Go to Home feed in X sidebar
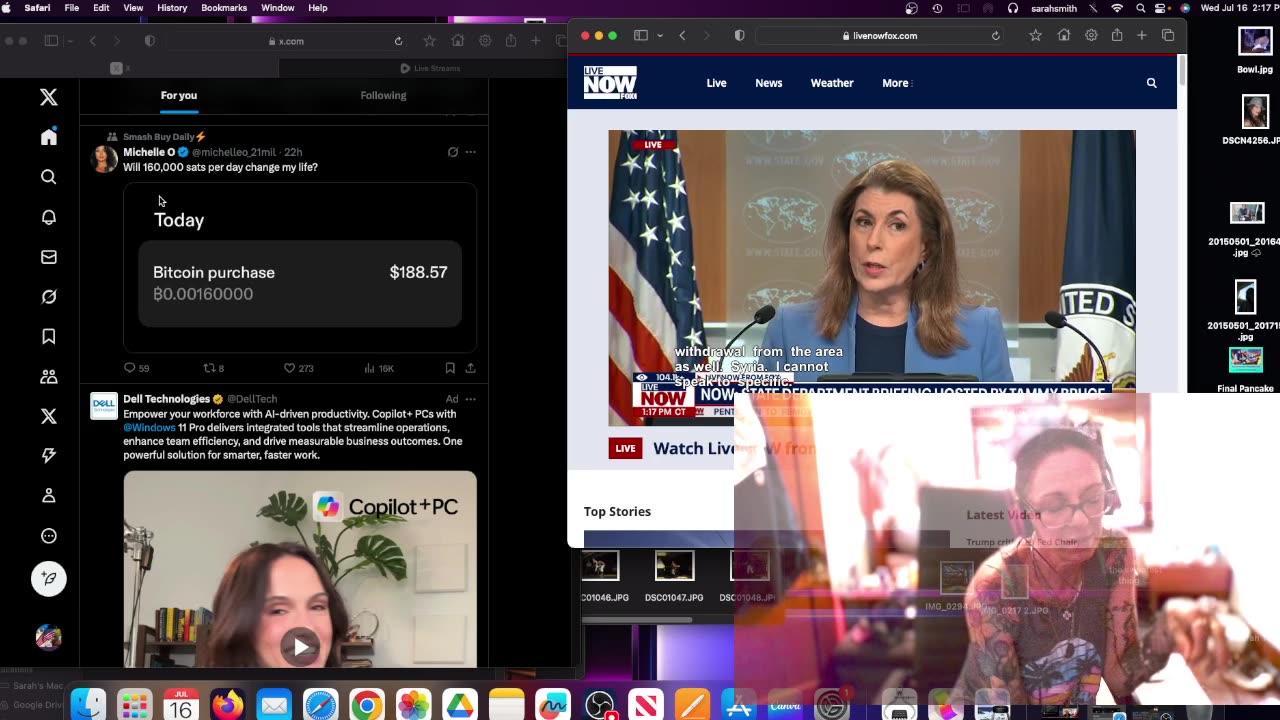This screenshot has width=1280, height=720. pyautogui.click(x=48, y=137)
